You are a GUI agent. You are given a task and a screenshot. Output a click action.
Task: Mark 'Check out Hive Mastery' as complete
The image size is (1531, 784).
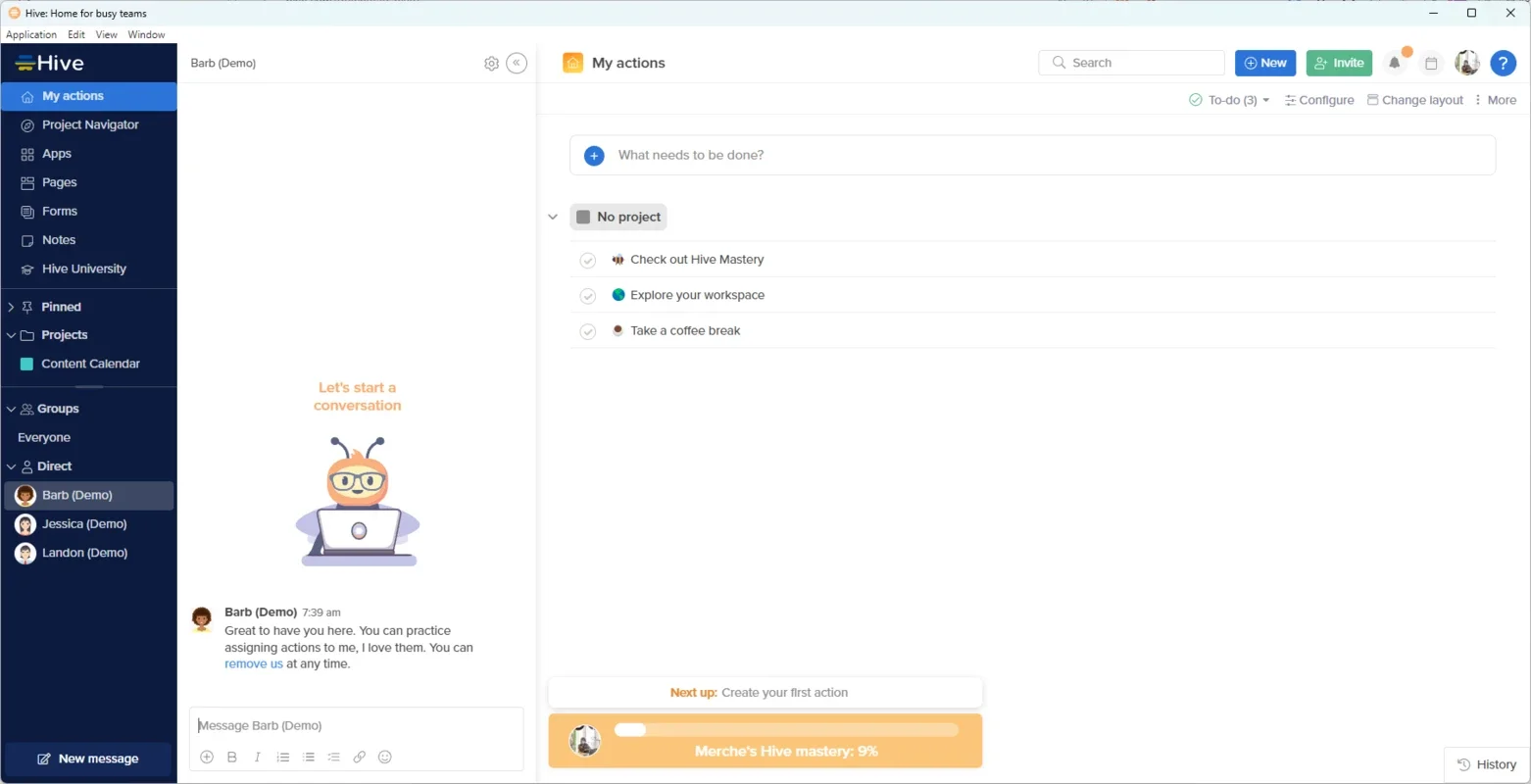pos(587,261)
